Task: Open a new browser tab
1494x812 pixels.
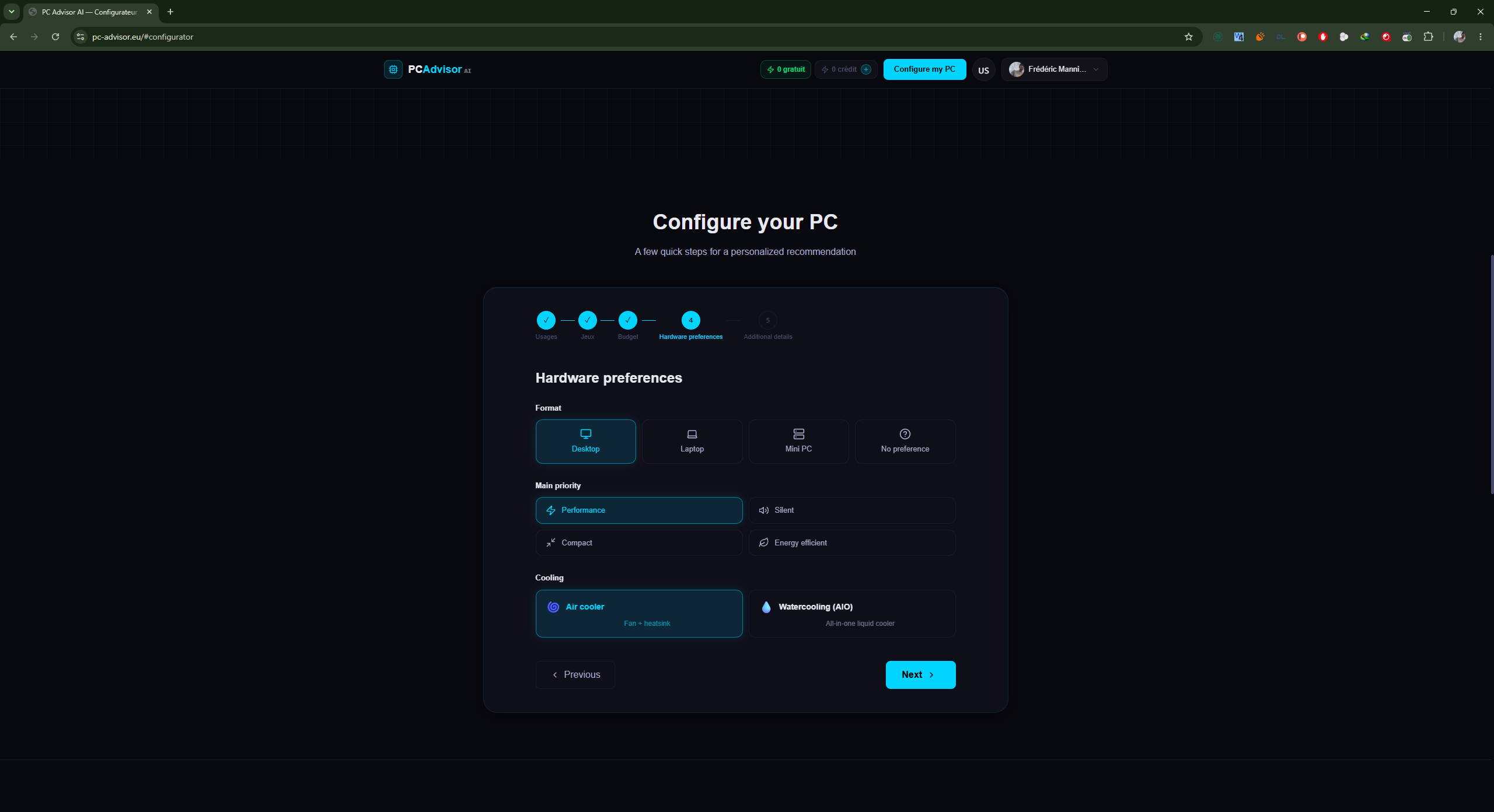Action: point(170,12)
